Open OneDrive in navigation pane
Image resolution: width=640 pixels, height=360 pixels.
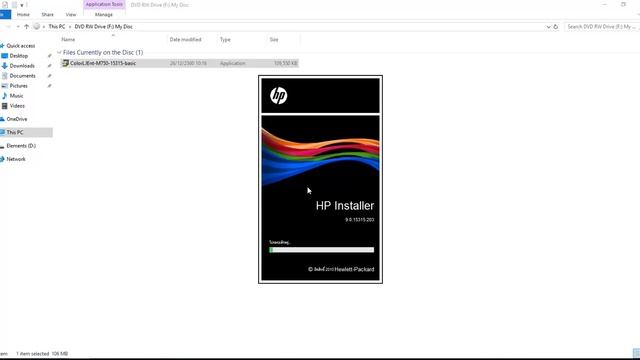[17, 119]
